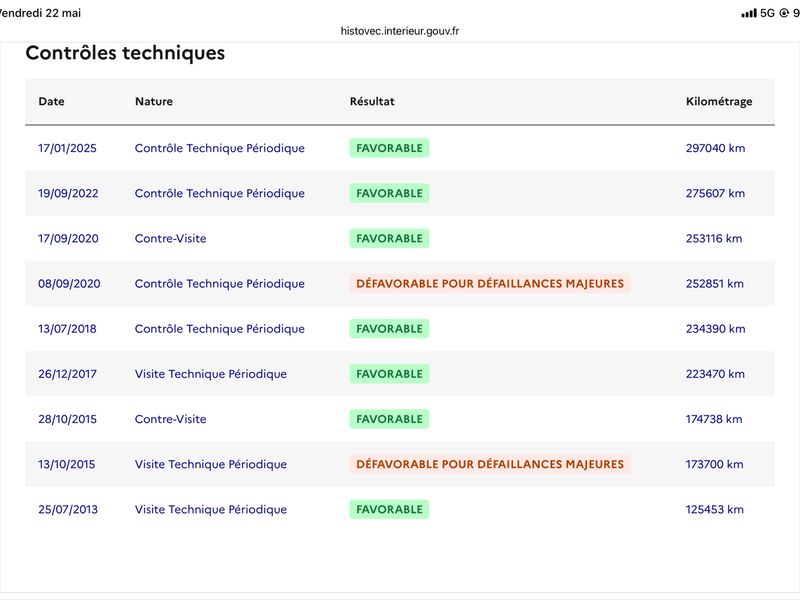Click the Contrôles techniques section heading

125,53
